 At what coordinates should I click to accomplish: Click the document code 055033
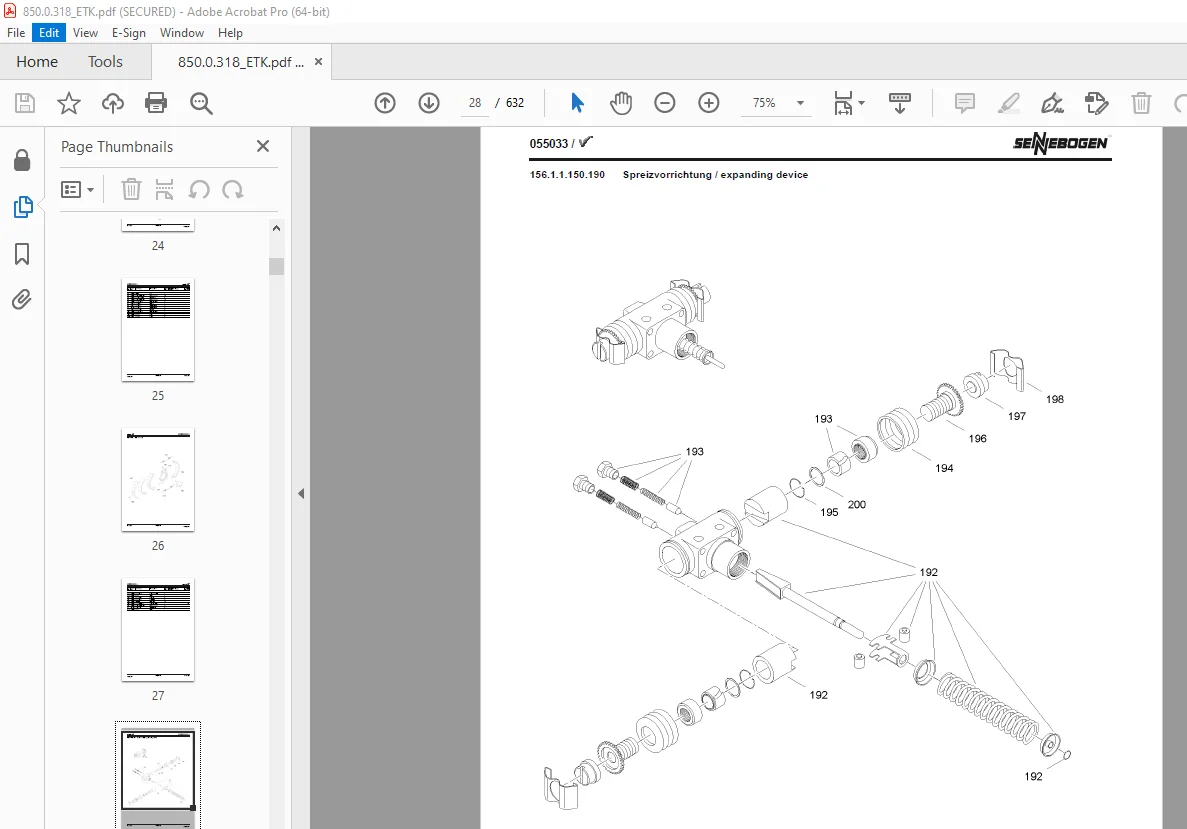coord(549,144)
